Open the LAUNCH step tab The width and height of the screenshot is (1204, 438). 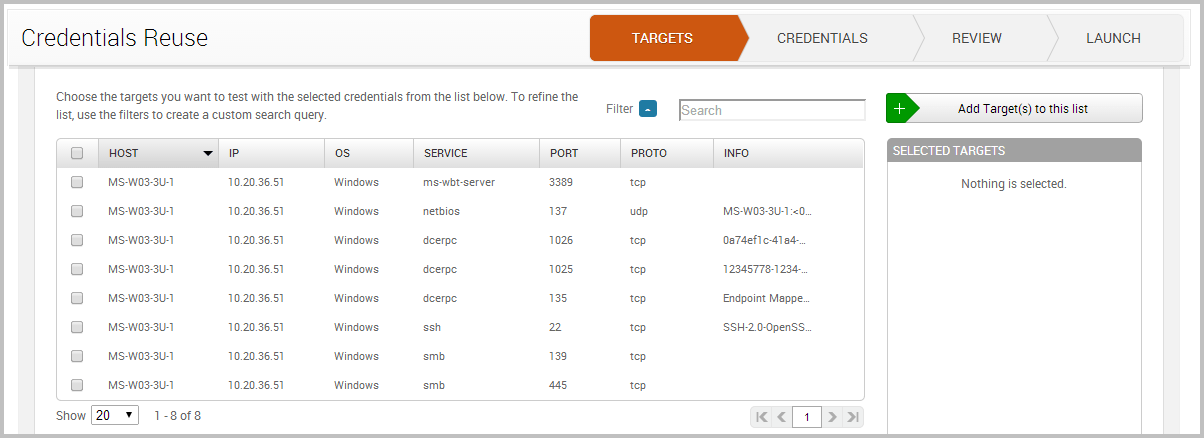point(1113,39)
